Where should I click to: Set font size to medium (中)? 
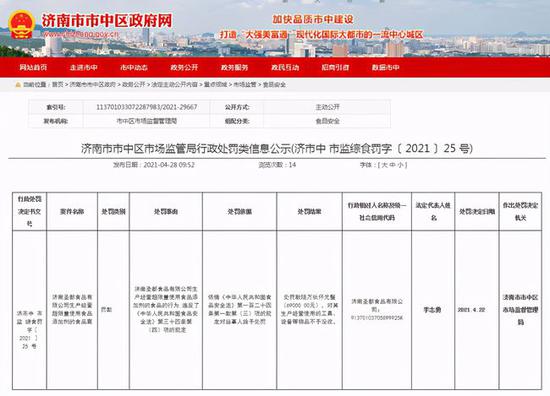coord(393,165)
